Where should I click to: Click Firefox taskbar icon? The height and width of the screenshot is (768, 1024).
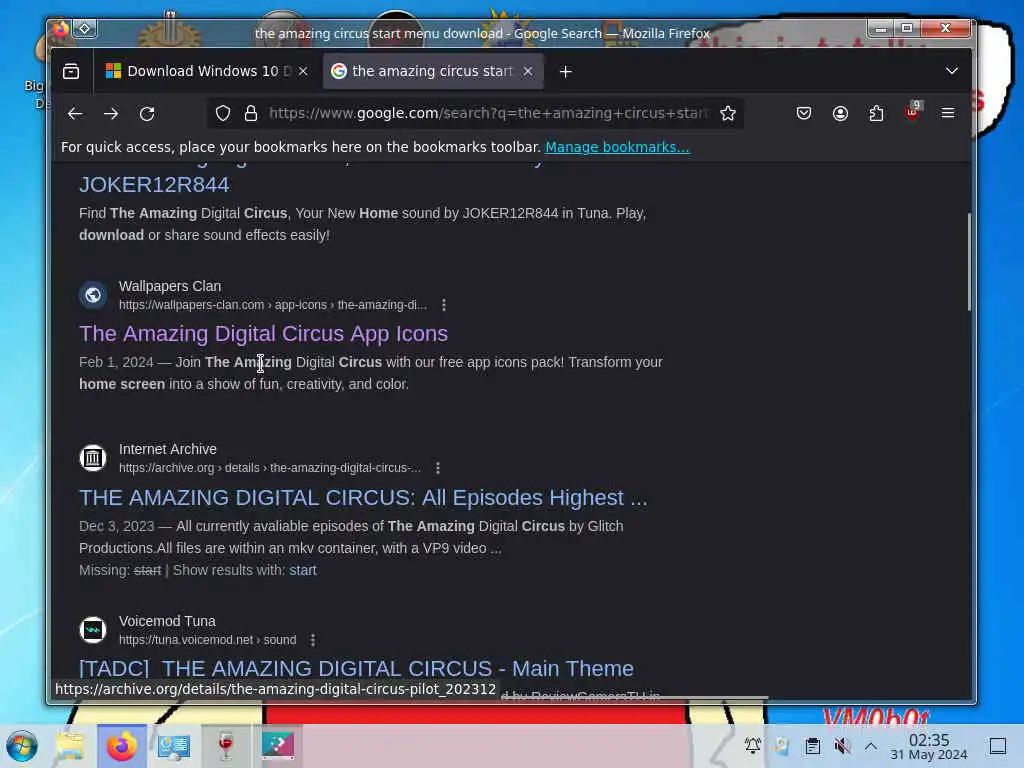[121, 746]
